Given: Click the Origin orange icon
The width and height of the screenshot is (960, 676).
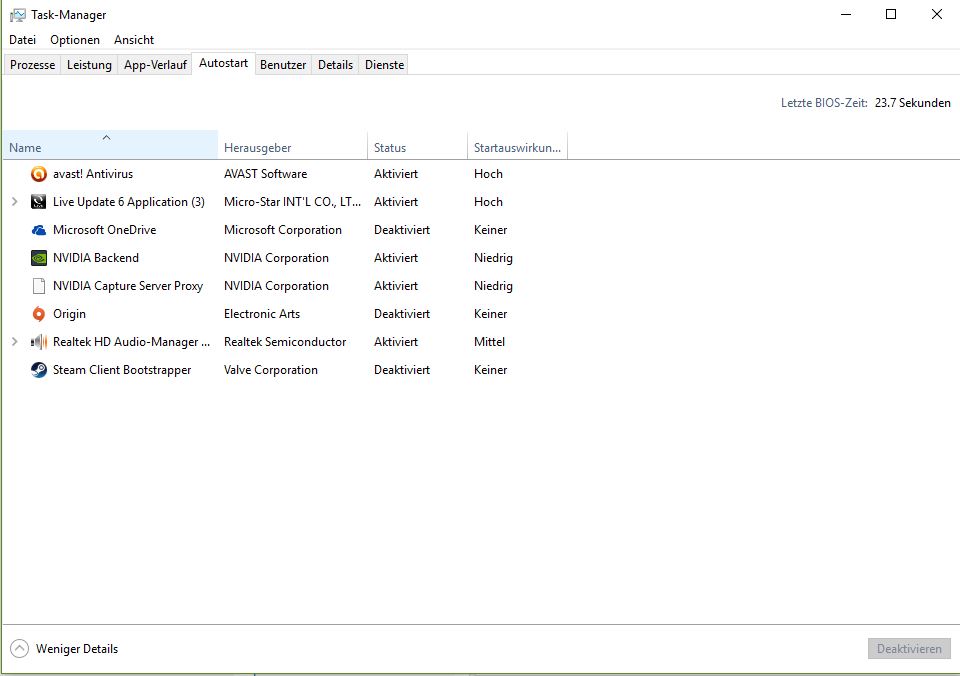Looking at the screenshot, I should (39, 314).
